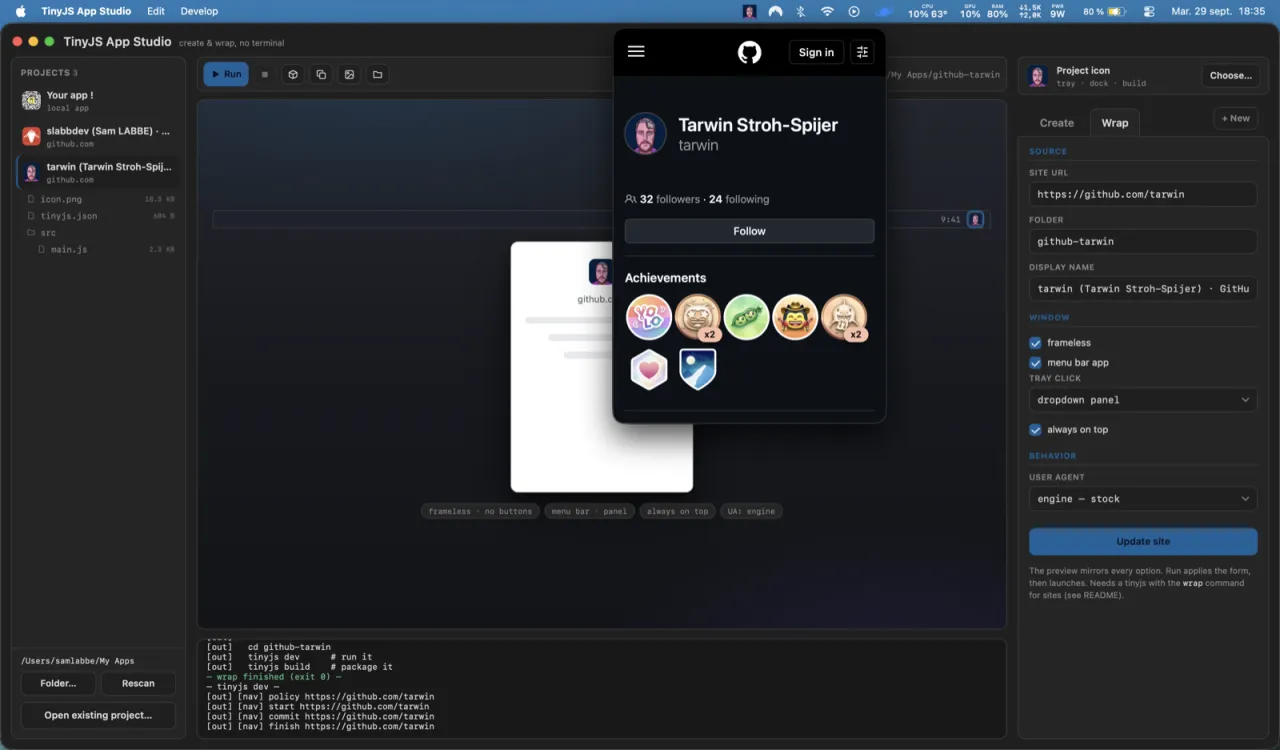Click the battery icon in the menu bar
The height and width of the screenshot is (750, 1280).
1116,12
